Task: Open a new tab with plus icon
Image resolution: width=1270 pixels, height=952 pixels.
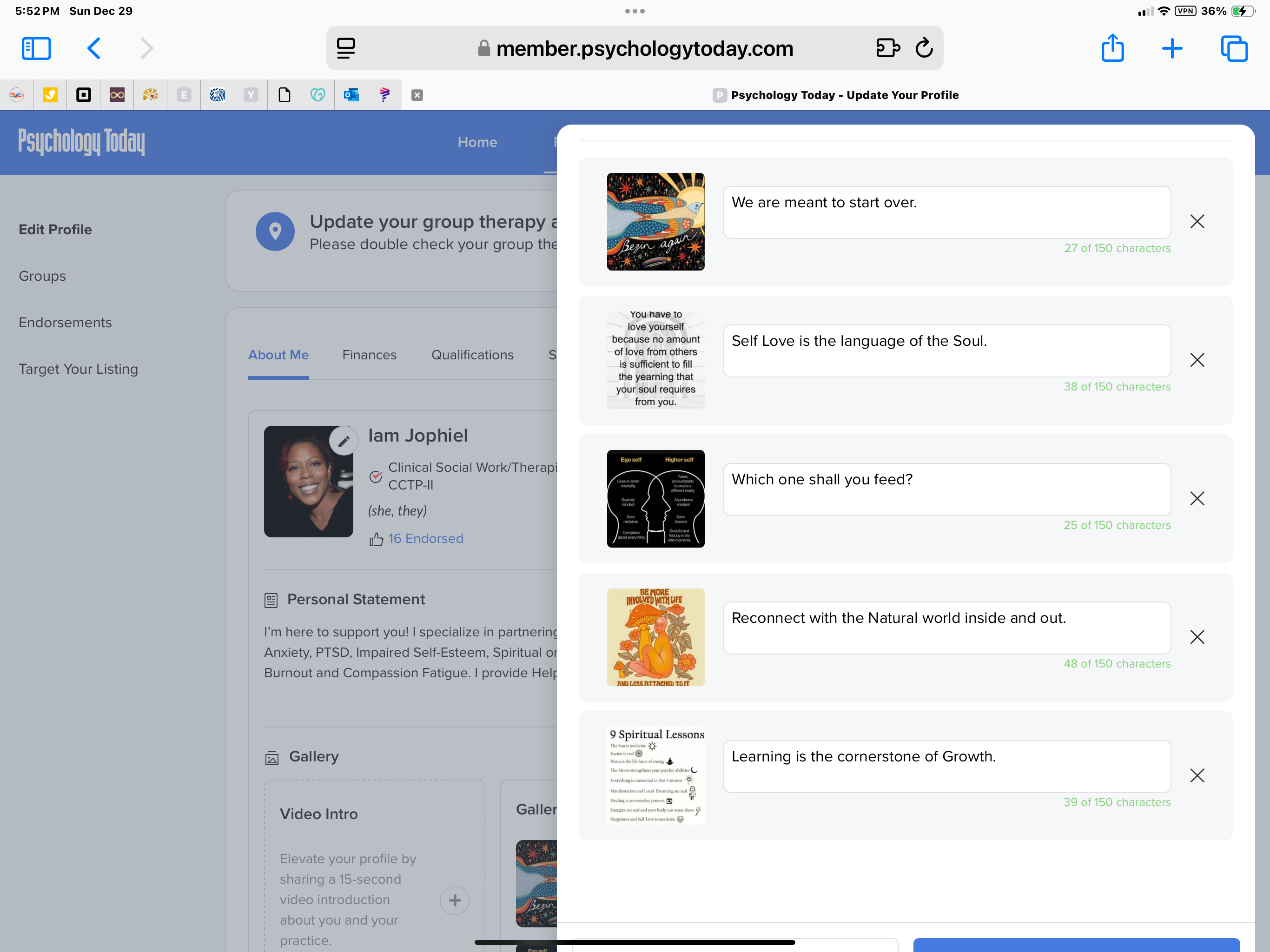Action: [x=1172, y=48]
